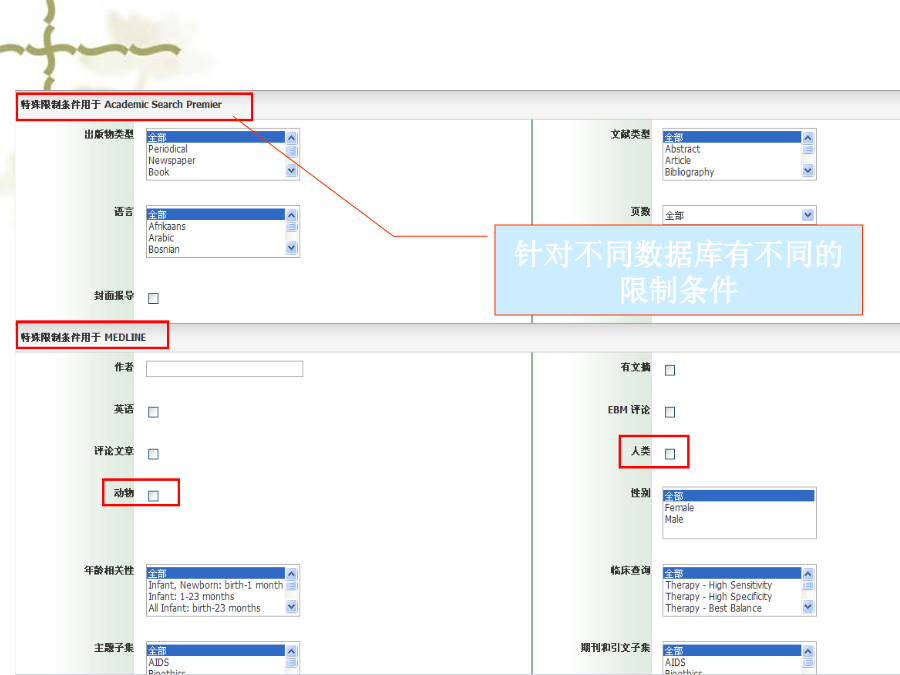This screenshot has height=675, width=900.
Task: Select 全部 in the 语言 list
Action: (x=216, y=215)
